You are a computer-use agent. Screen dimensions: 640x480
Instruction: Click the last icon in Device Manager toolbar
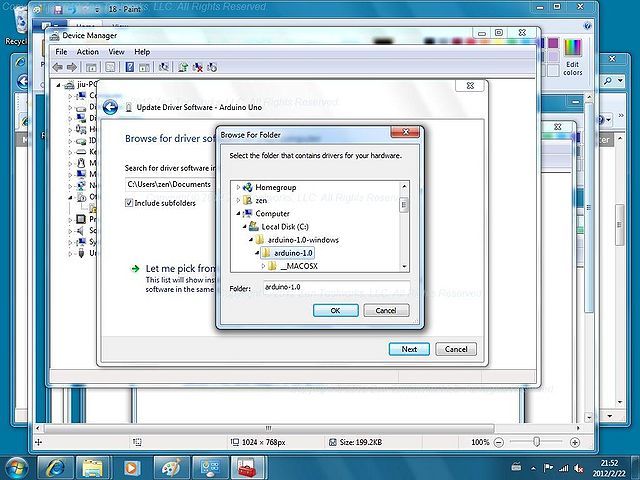point(212,67)
